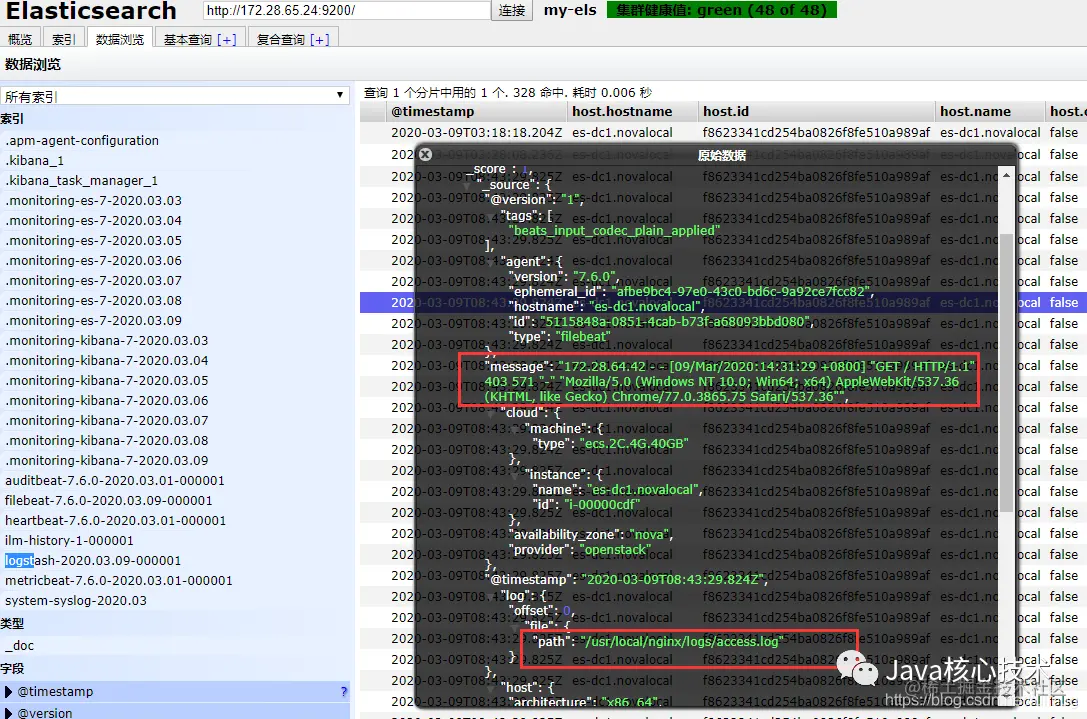The width and height of the screenshot is (1087, 719).
Task: Click the 连接 connect button
Action: [x=512, y=10]
